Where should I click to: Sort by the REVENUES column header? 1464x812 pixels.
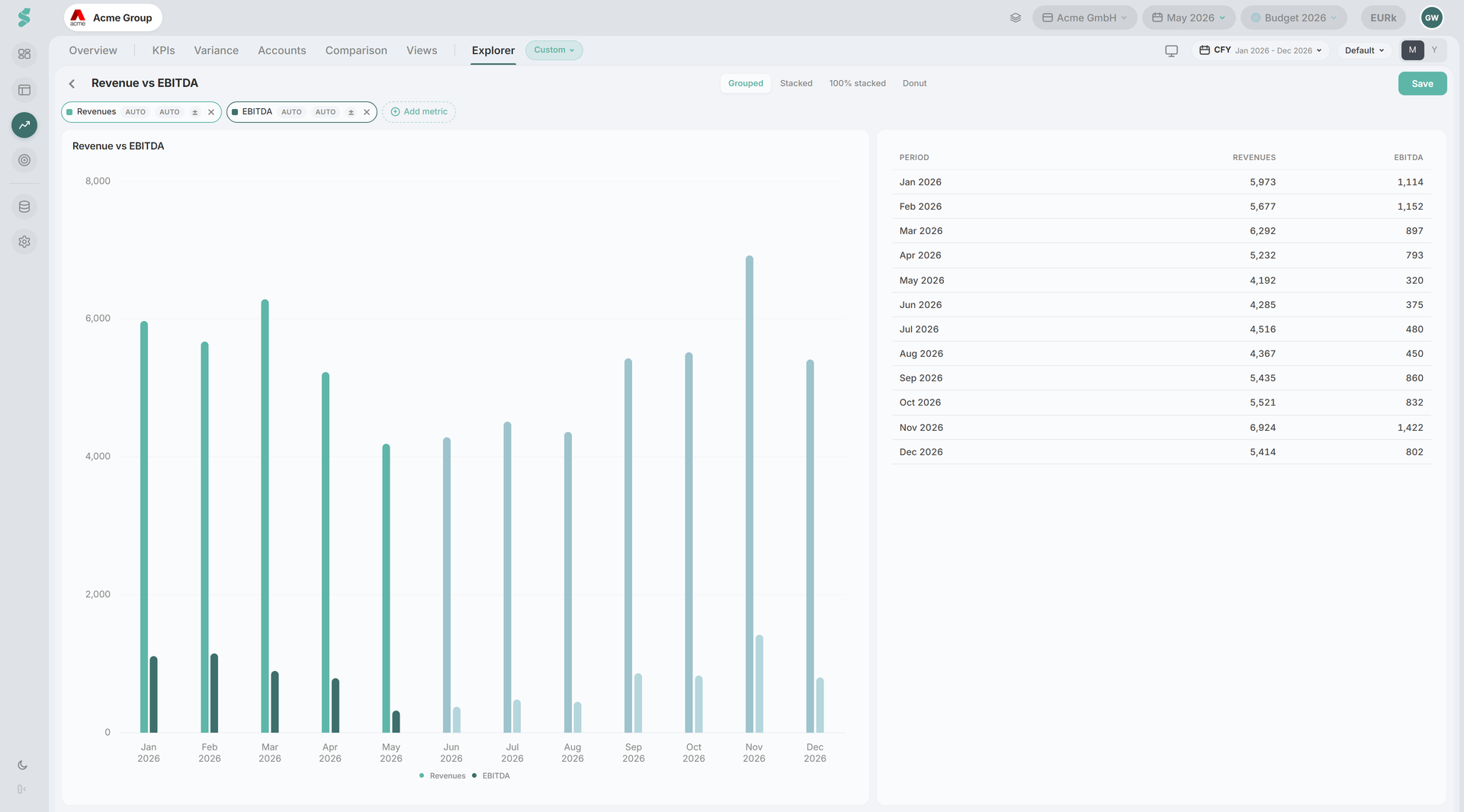(x=1254, y=158)
